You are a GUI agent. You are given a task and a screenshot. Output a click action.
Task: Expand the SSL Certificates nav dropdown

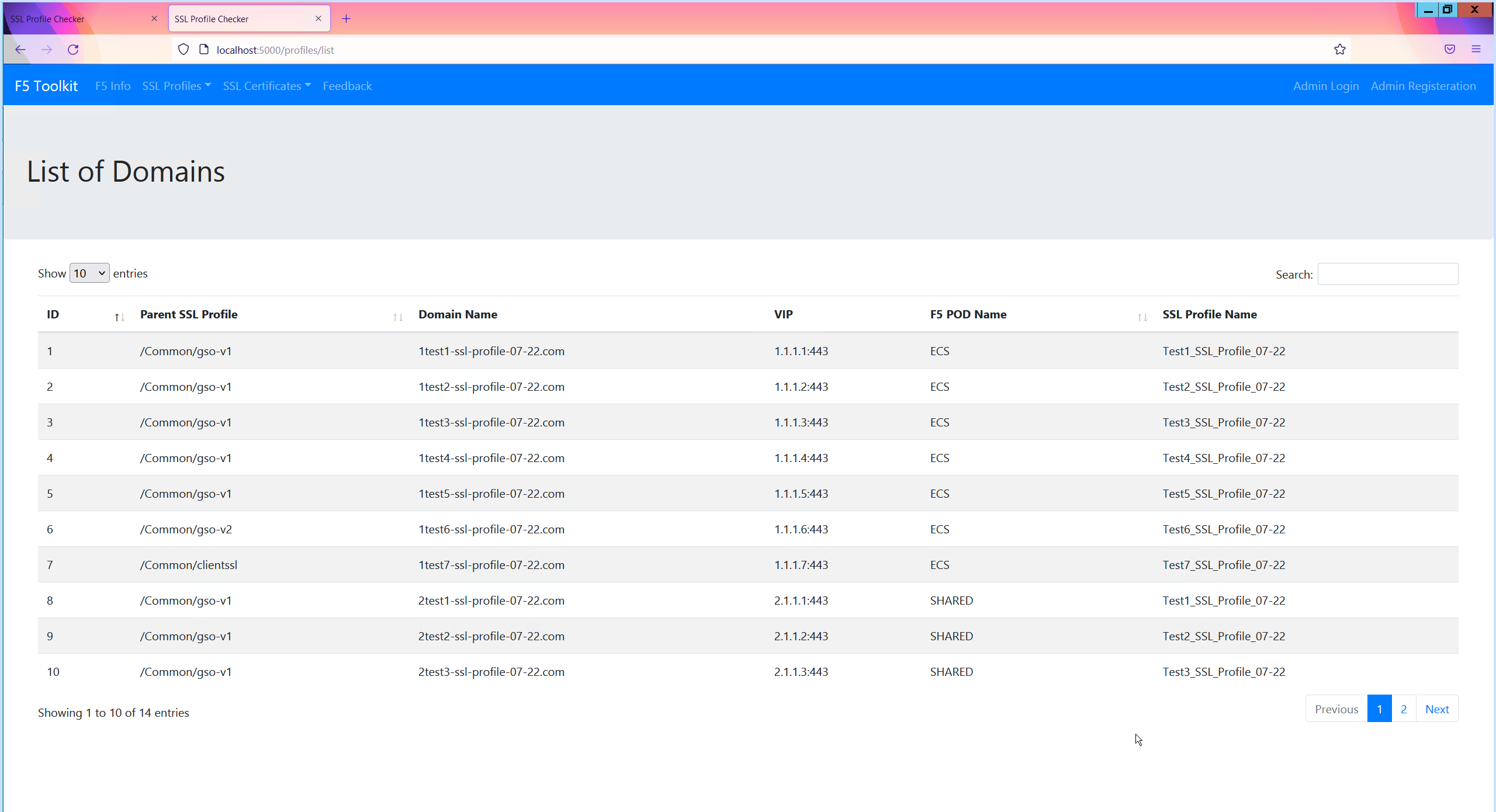coord(266,86)
